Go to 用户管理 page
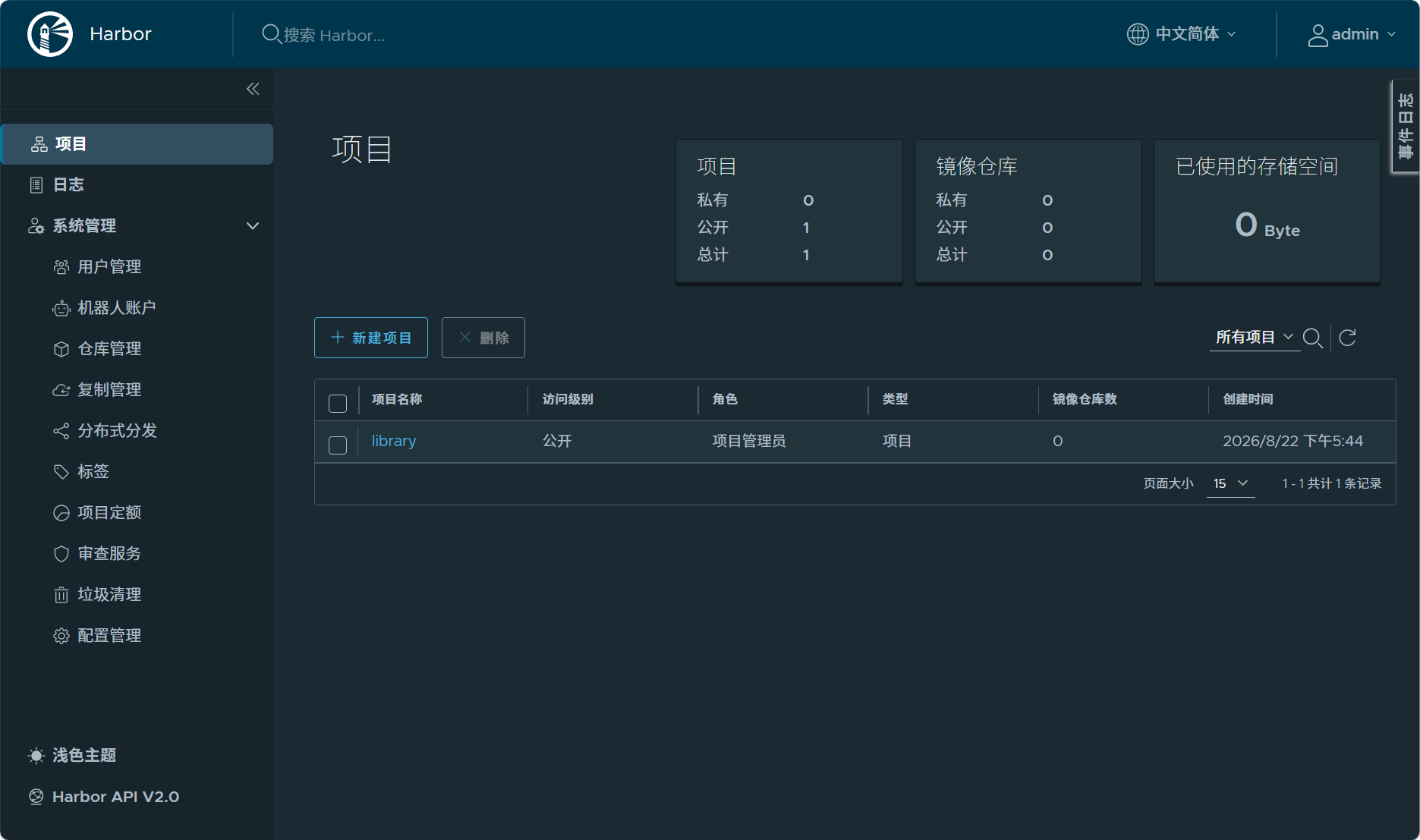The image size is (1420, 840). [109, 267]
